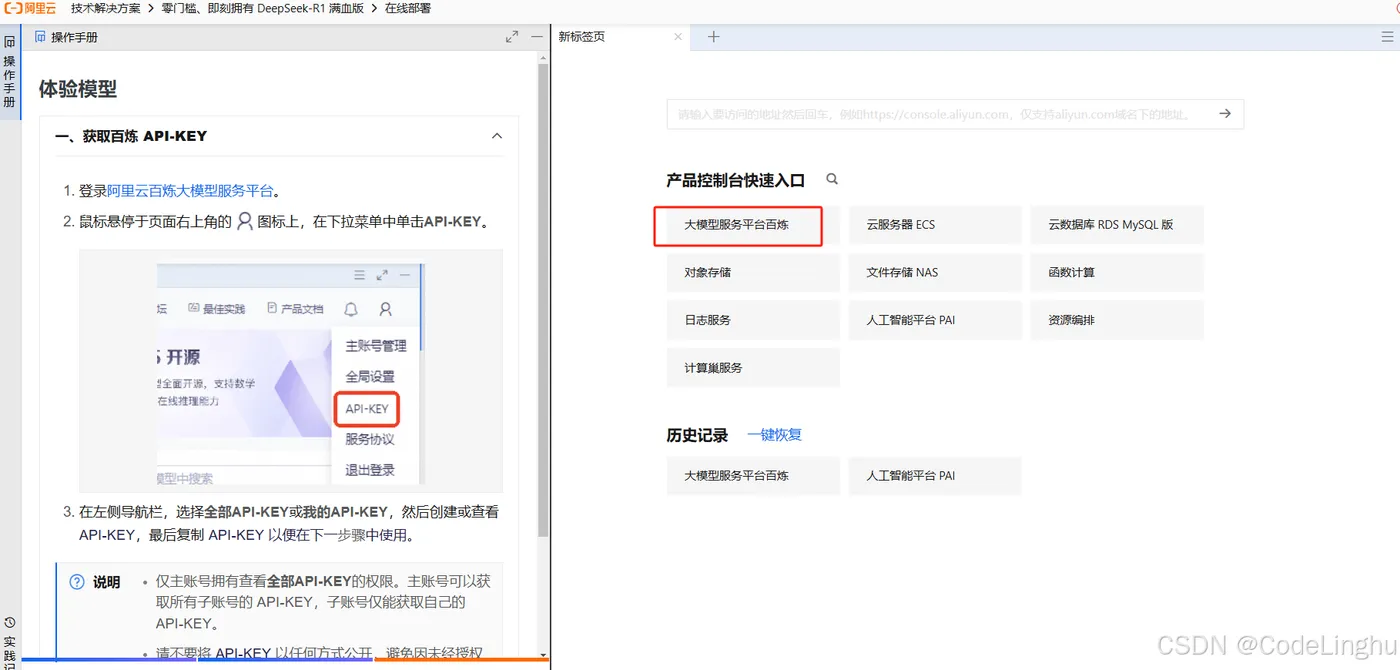The width and height of the screenshot is (1400, 670).
Task: Open 云数据库 RDS MySQL 版
Action: click(1117, 225)
